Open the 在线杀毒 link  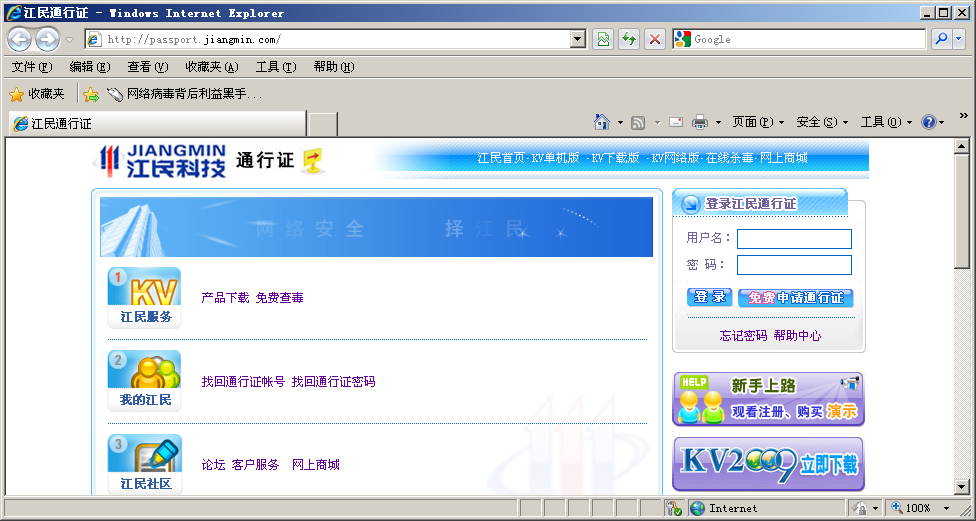pos(730,158)
